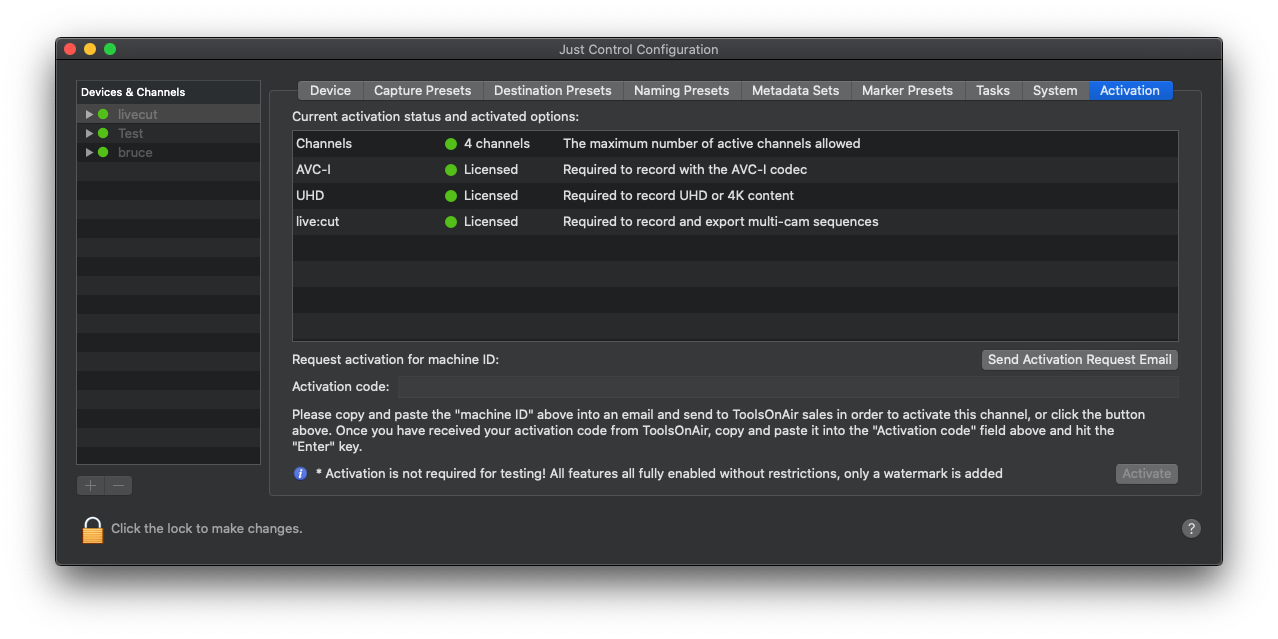This screenshot has height=639, width=1278.
Task: Select bruce in Devices & Channels list
Action: click(168, 152)
